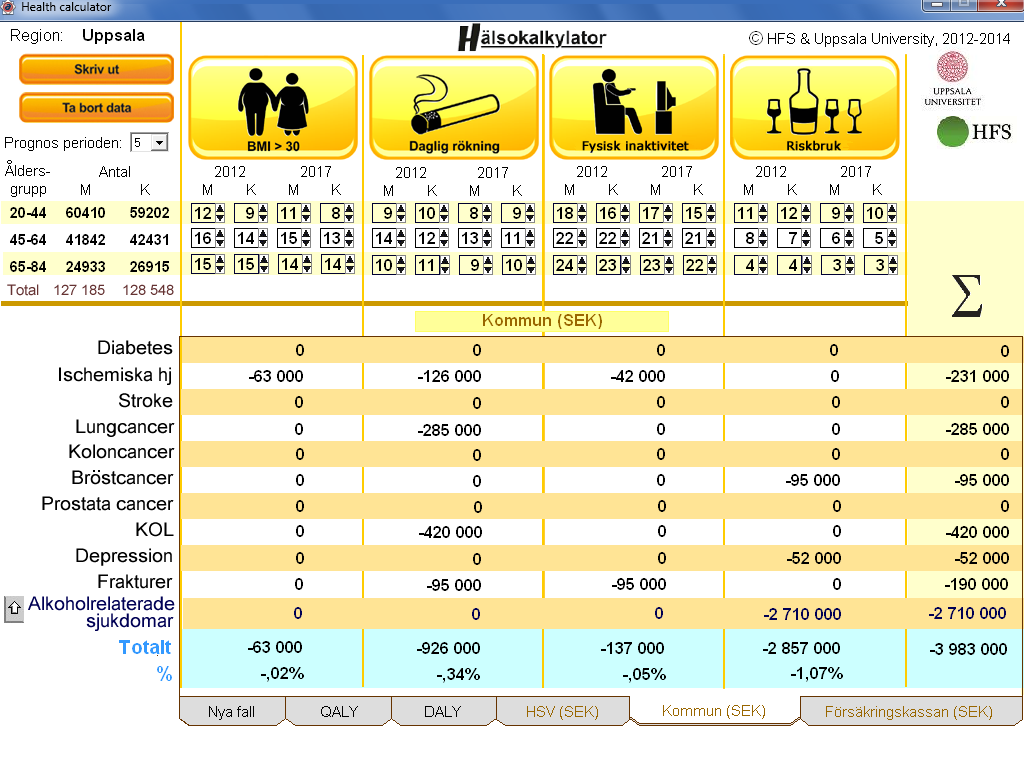Select the Fysisk inaktivitet icon

[634, 108]
